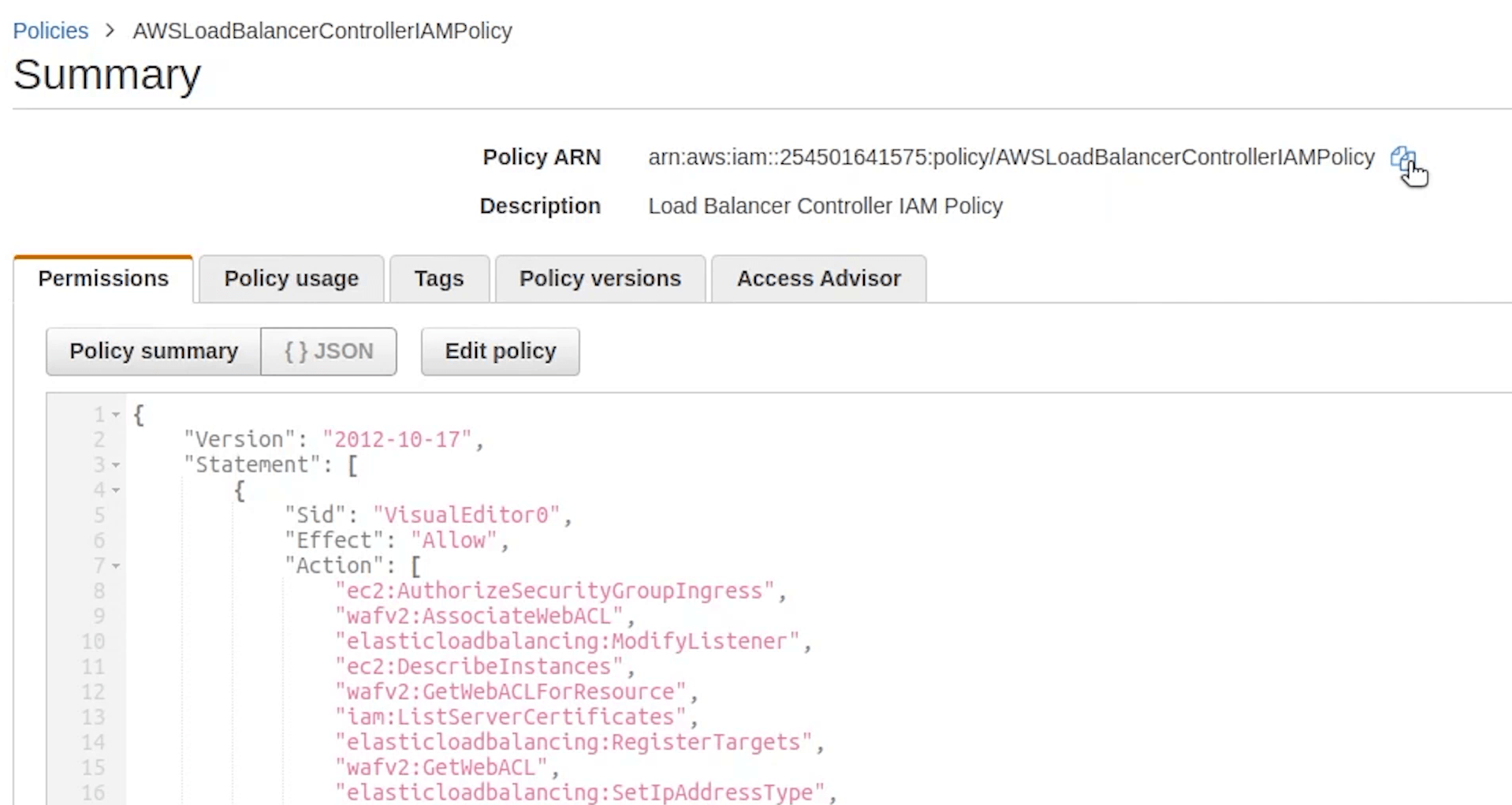Collapse the Action array fold arrow

click(116, 566)
